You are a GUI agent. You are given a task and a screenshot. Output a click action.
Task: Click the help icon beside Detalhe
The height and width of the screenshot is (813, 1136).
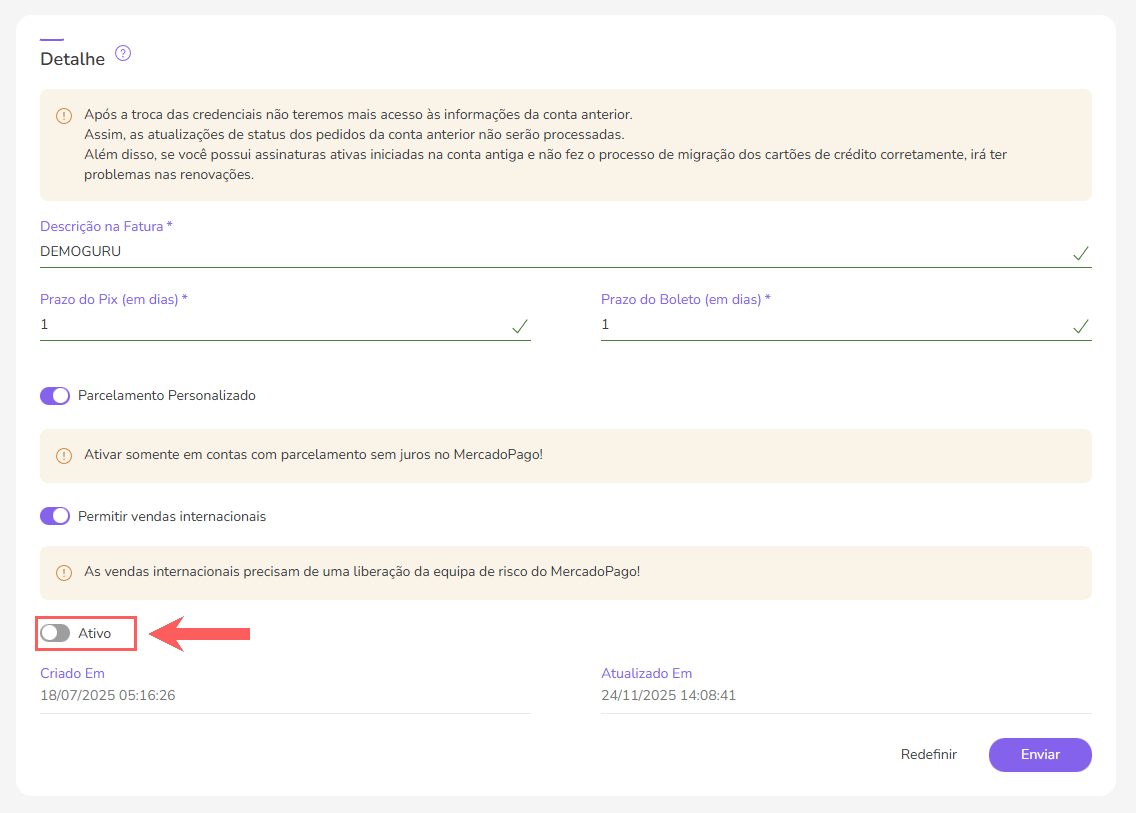point(123,54)
